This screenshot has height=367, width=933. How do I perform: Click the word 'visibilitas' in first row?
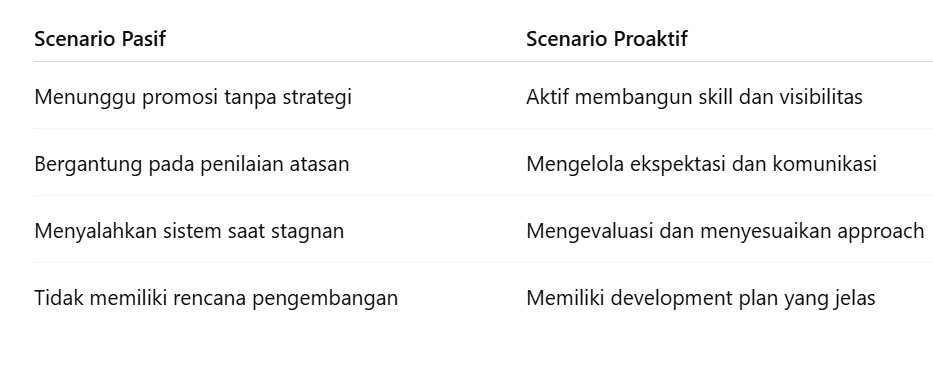828,96
